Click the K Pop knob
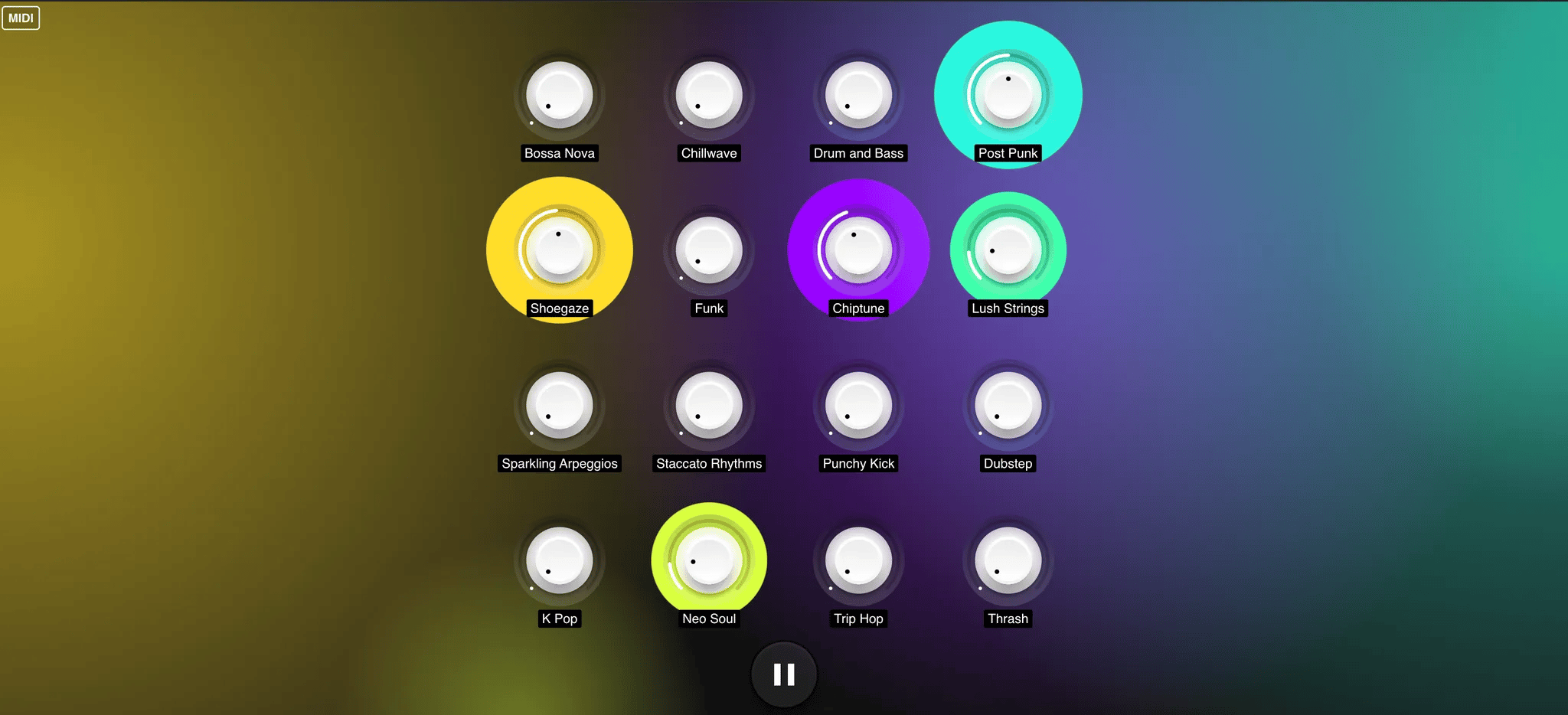This screenshot has height=715, width=1568. (x=560, y=560)
